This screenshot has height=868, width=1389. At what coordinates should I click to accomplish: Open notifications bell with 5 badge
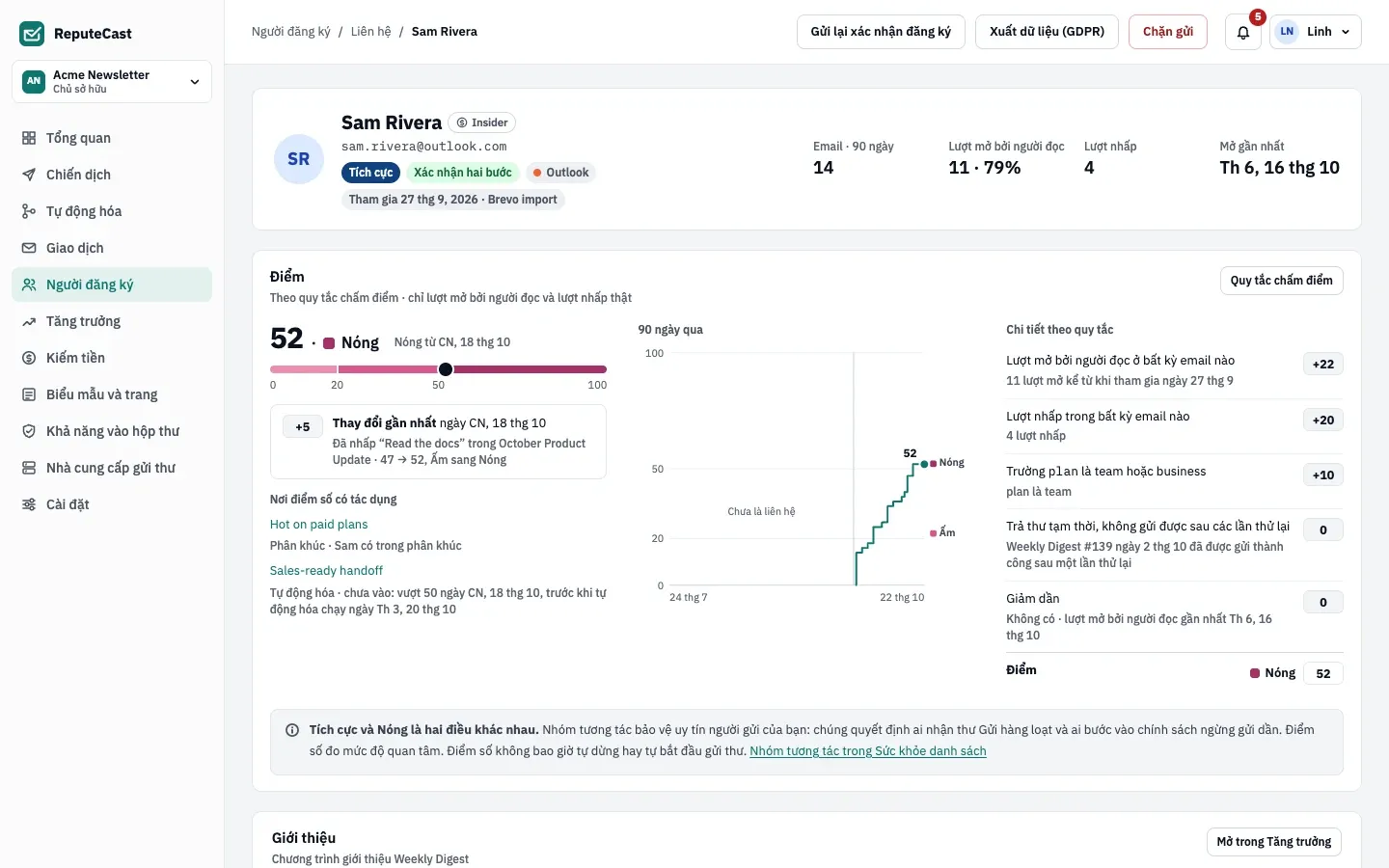click(1243, 32)
